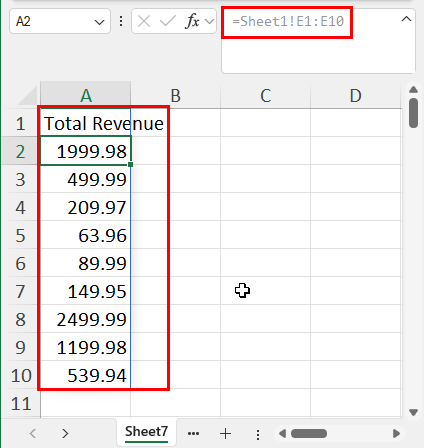Click horizontal scrollbar left arrow
The height and width of the screenshot is (448, 424).
[282, 434]
